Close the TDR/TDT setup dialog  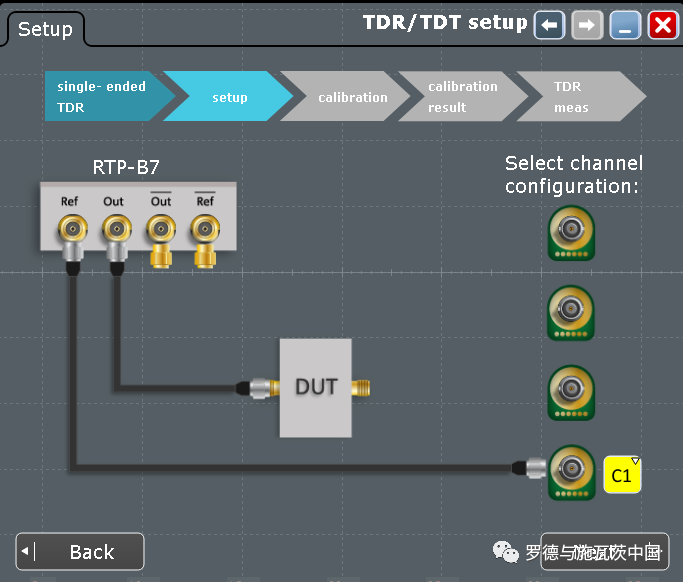click(663, 25)
